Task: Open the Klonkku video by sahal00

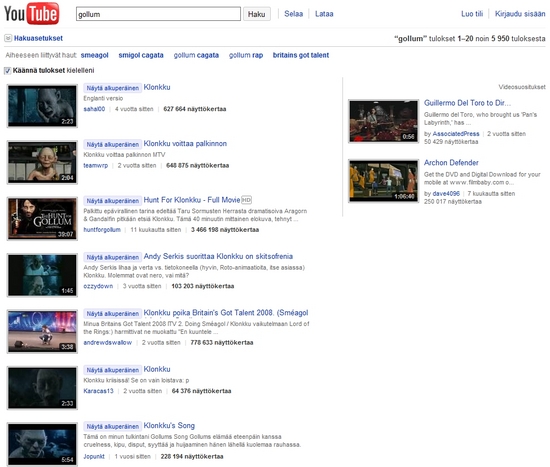Action: coord(157,87)
